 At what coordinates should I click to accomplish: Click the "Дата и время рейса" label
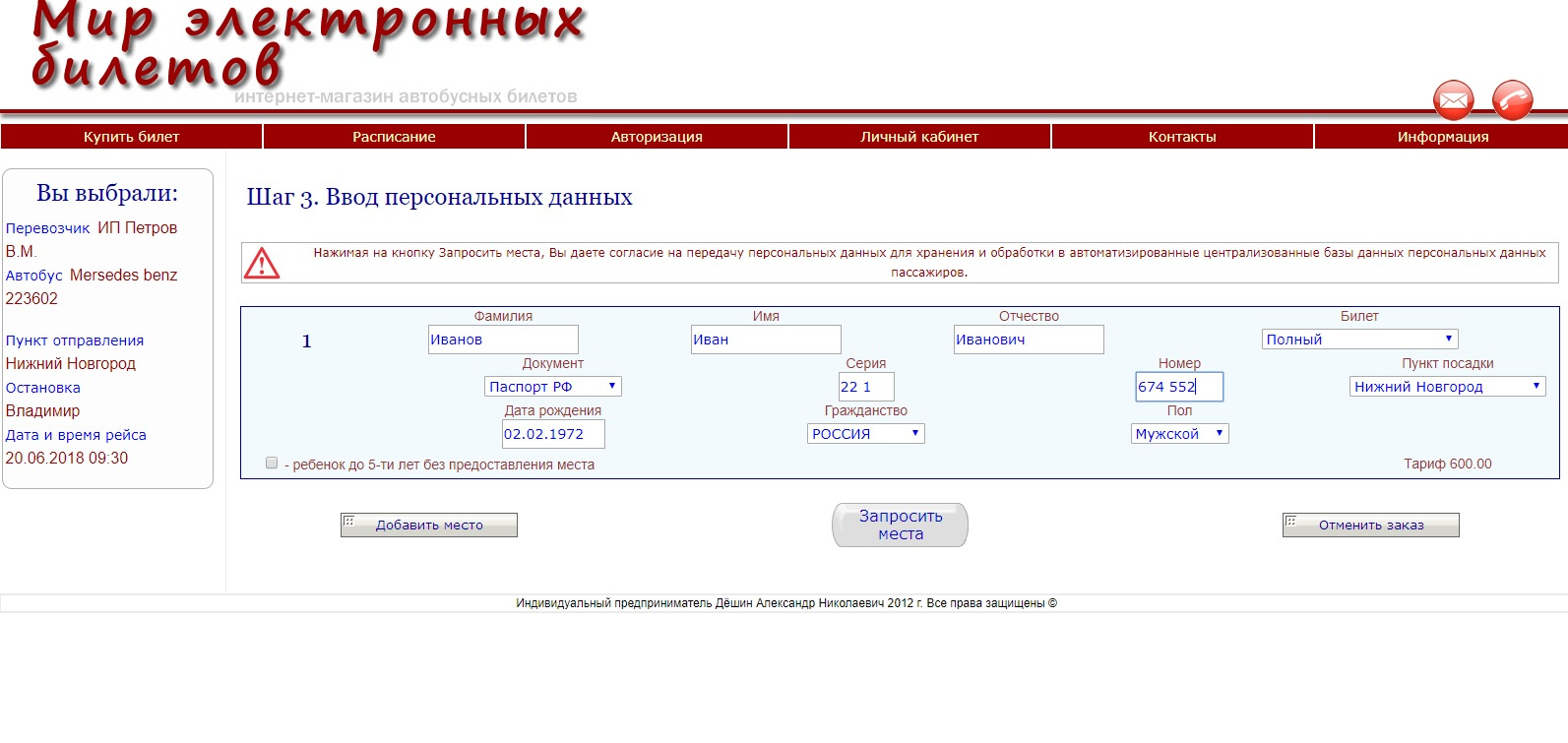76,435
